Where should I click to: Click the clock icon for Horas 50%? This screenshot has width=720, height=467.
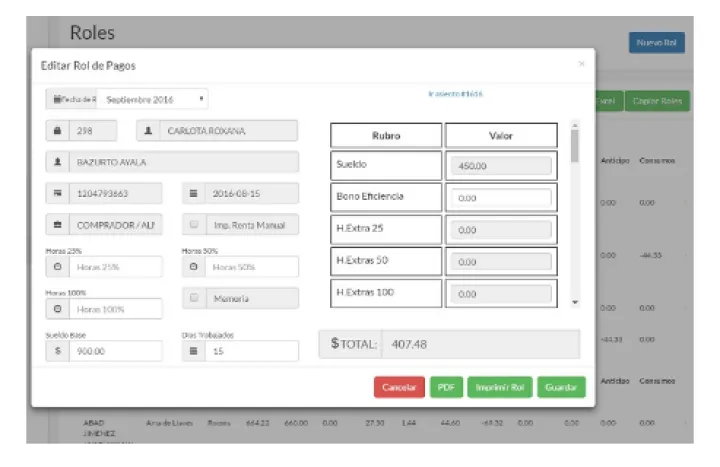(x=193, y=267)
